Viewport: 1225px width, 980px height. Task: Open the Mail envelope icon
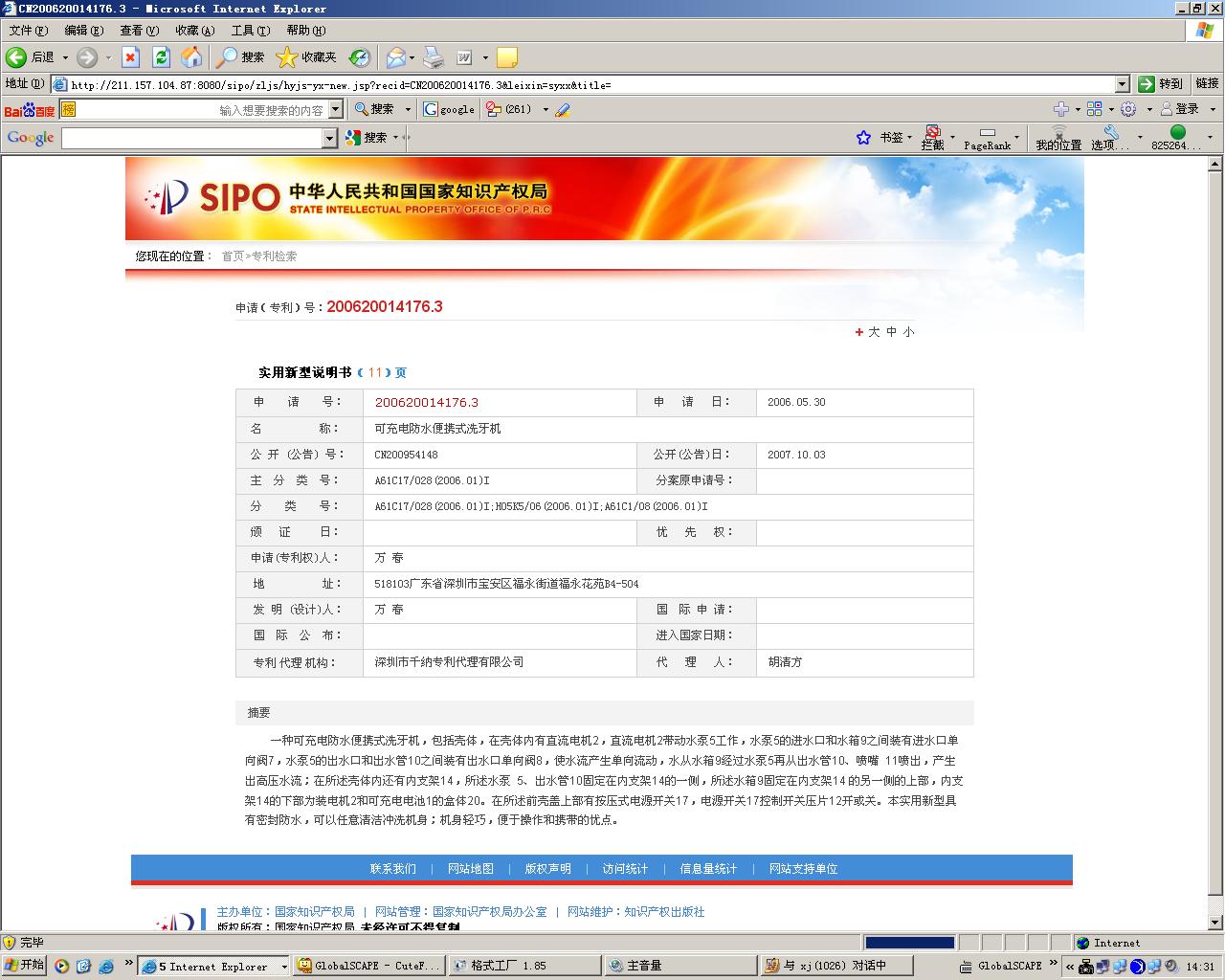pyautogui.click(x=395, y=57)
